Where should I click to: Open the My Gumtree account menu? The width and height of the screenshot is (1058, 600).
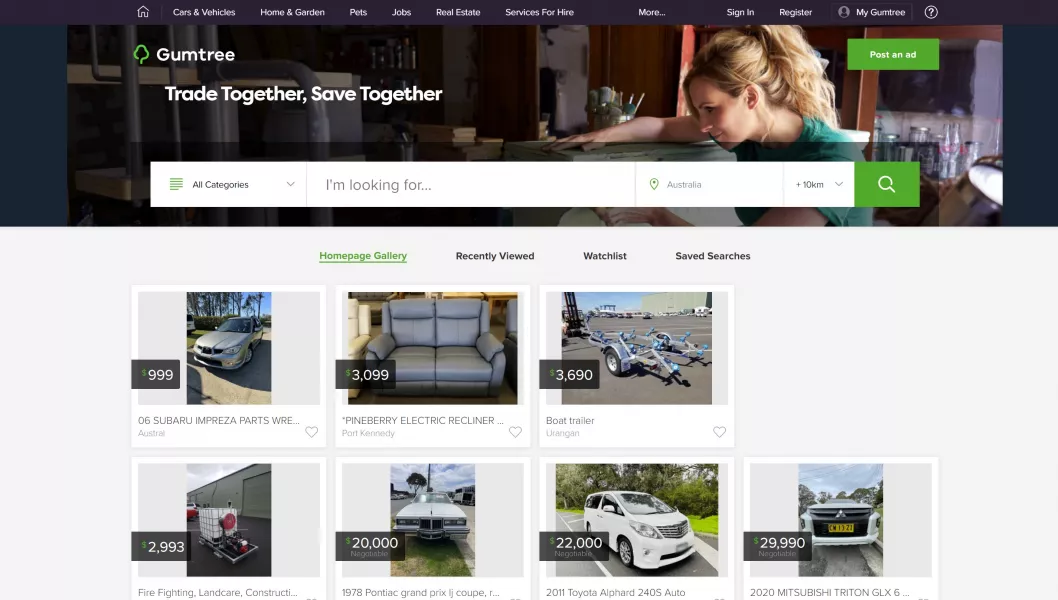(872, 12)
